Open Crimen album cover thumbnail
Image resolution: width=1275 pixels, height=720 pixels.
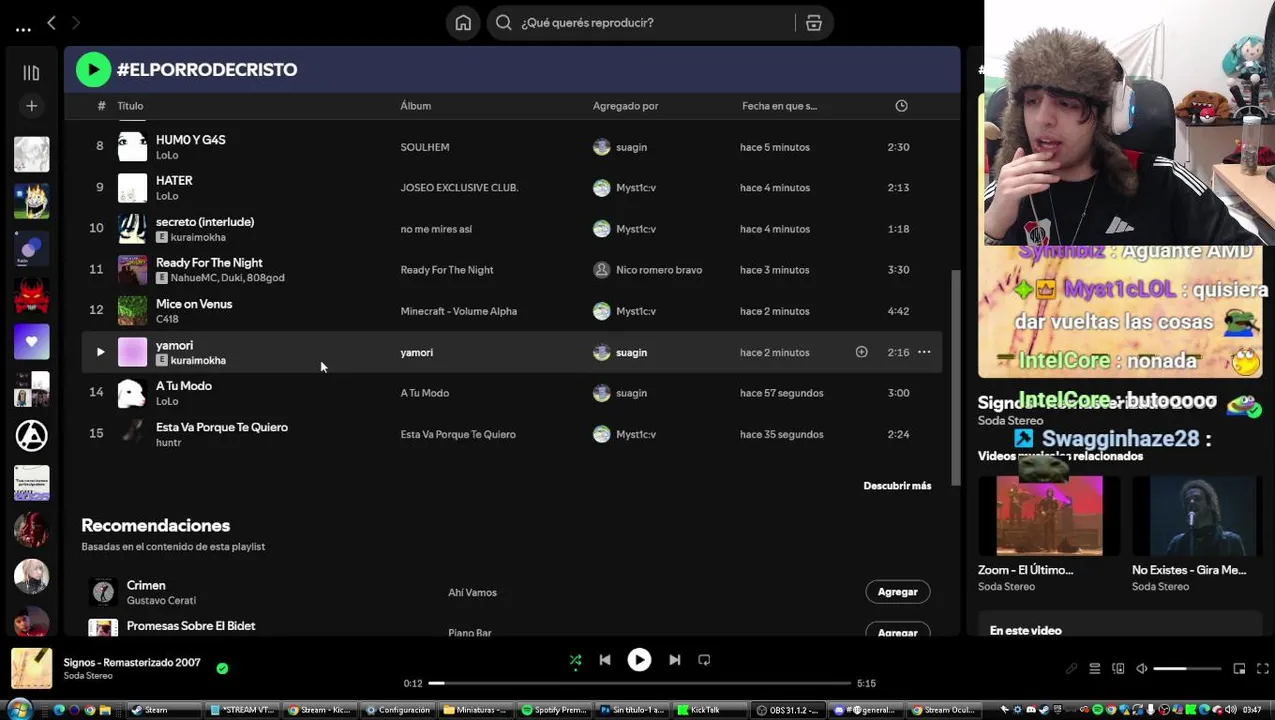click(103, 592)
